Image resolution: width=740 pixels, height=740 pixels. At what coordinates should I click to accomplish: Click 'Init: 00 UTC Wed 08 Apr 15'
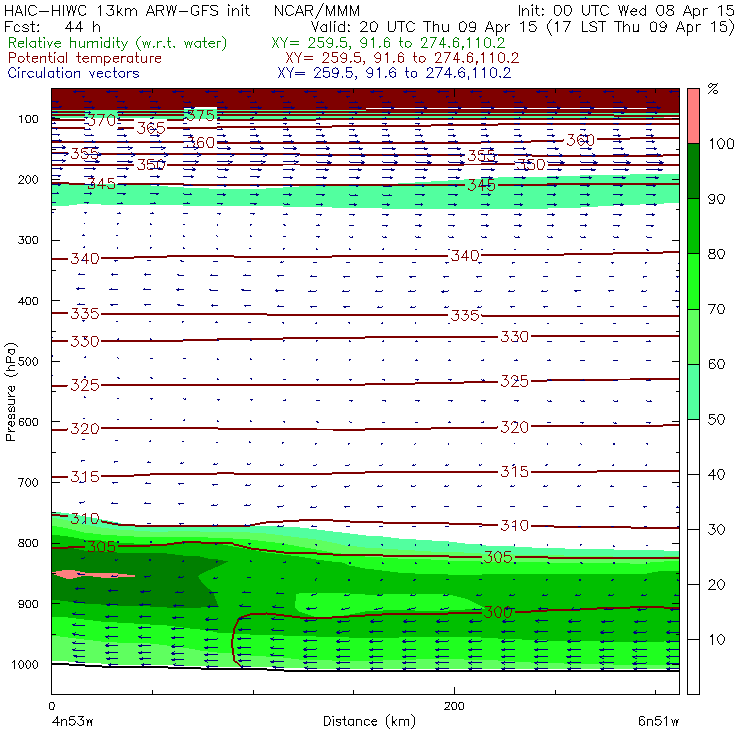[626, 10]
